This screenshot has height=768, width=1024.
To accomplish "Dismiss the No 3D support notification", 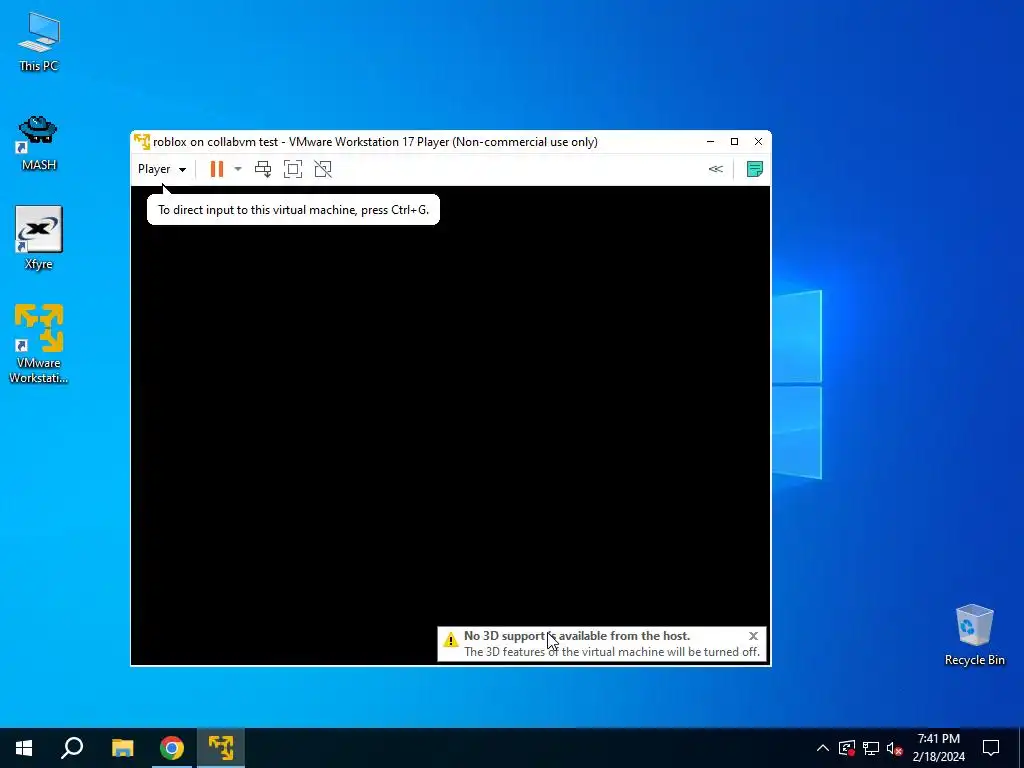I will pos(753,635).
